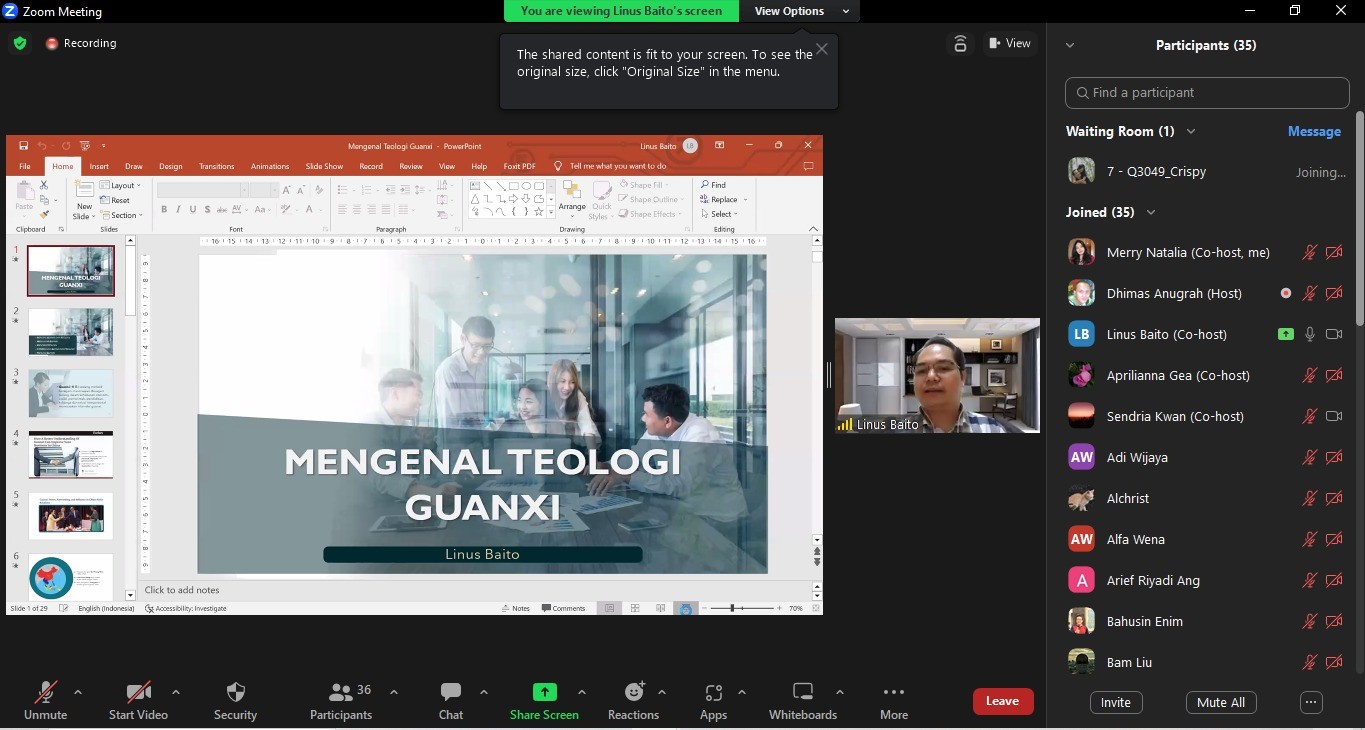Open Whiteboards from the toolbar
This screenshot has width=1365, height=730.
(802, 692)
